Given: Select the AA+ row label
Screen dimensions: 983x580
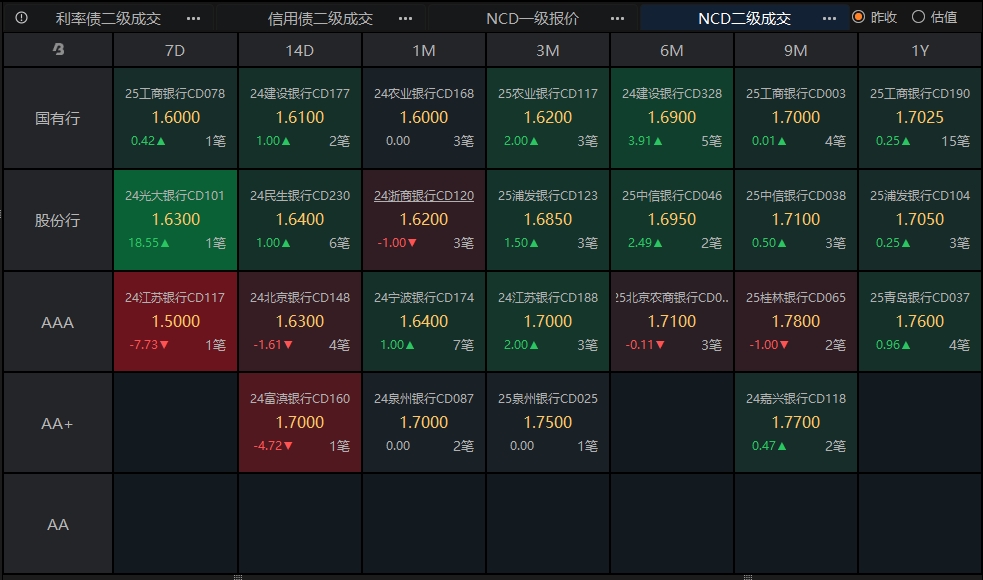Looking at the screenshot, I should [58, 423].
